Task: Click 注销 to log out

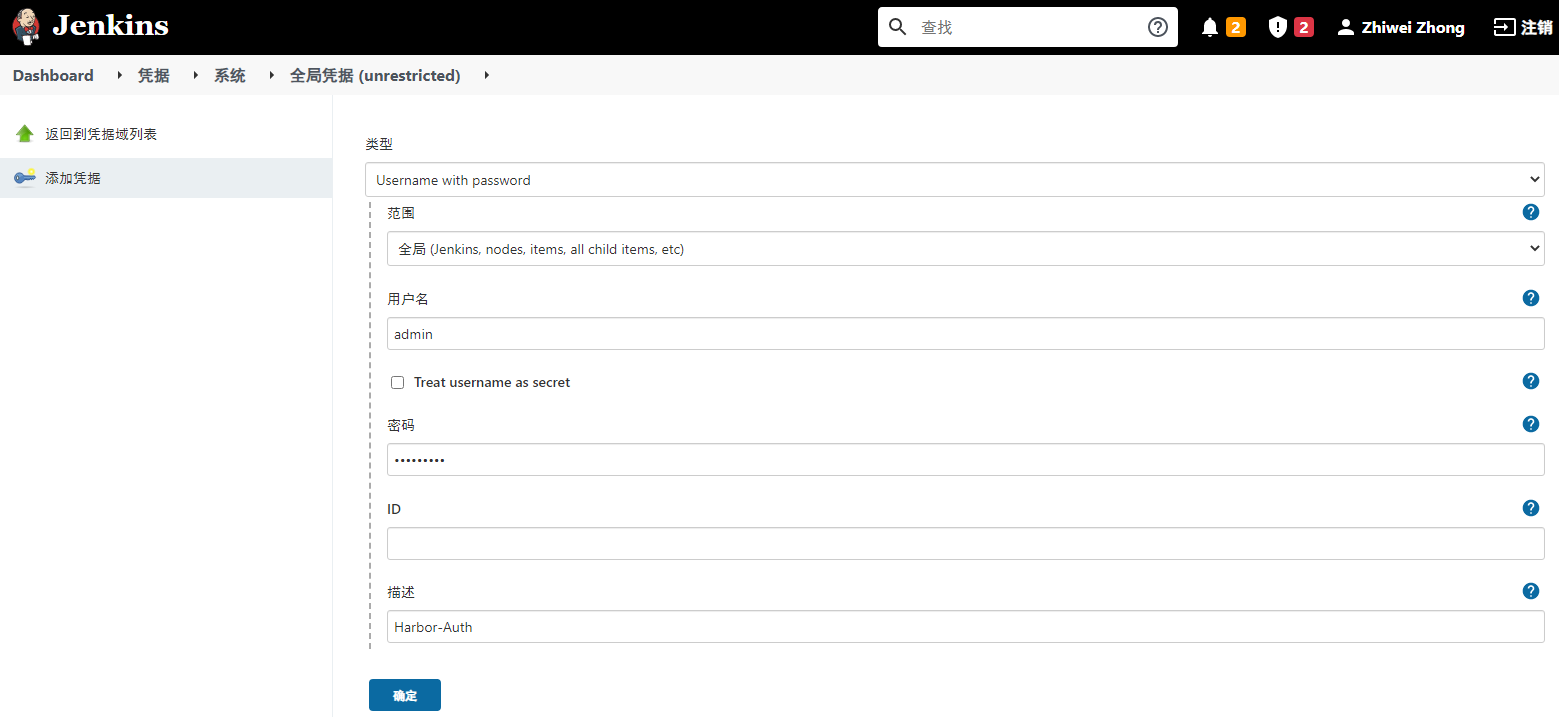Action: (x=1537, y=27)
